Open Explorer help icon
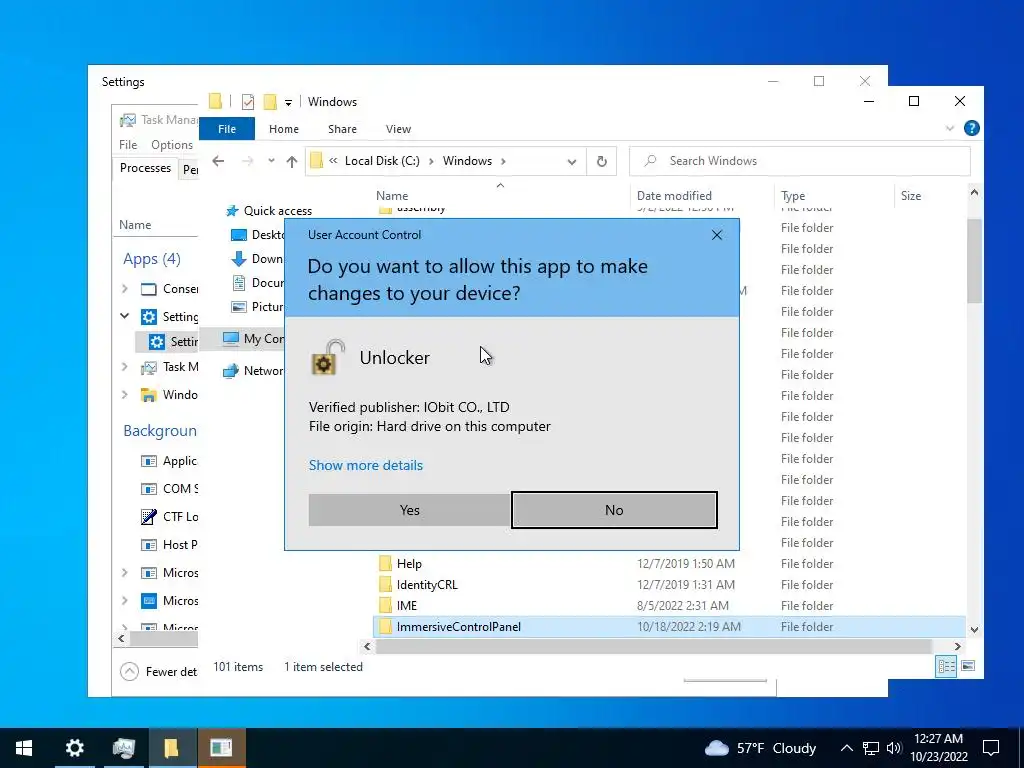Image resolution: width=1024 pixels, height=768 pixels. pyautogui.click(x=972, y=128)
